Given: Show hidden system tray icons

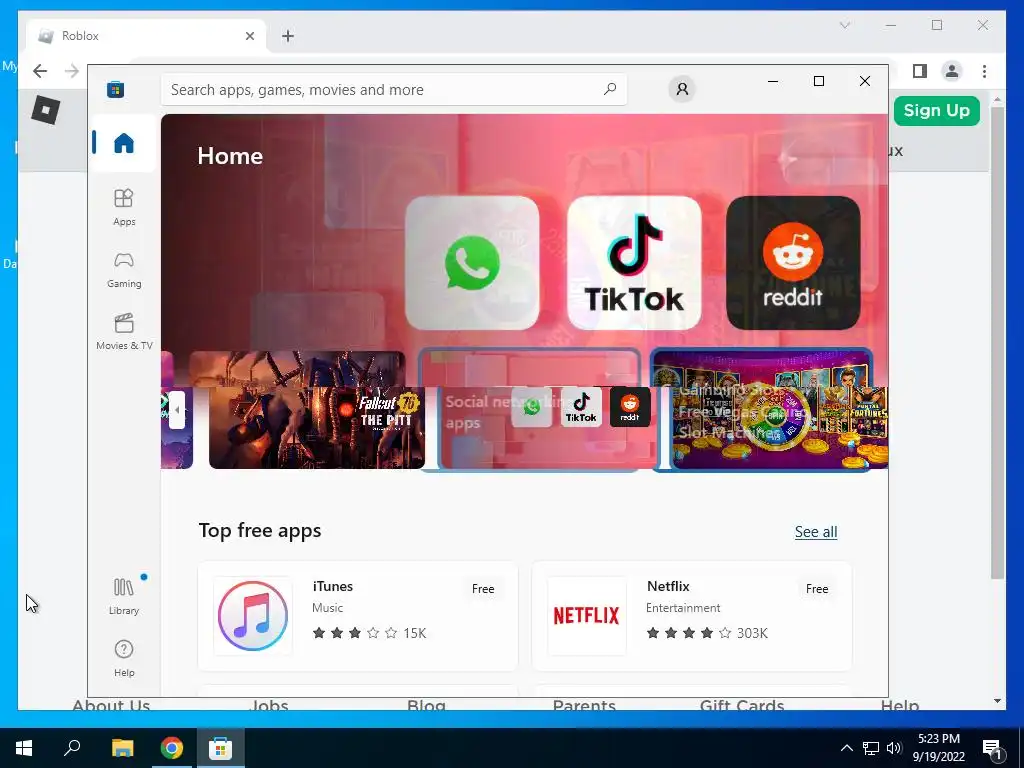Looking at the screenshot, I should (x=846, y=748).
